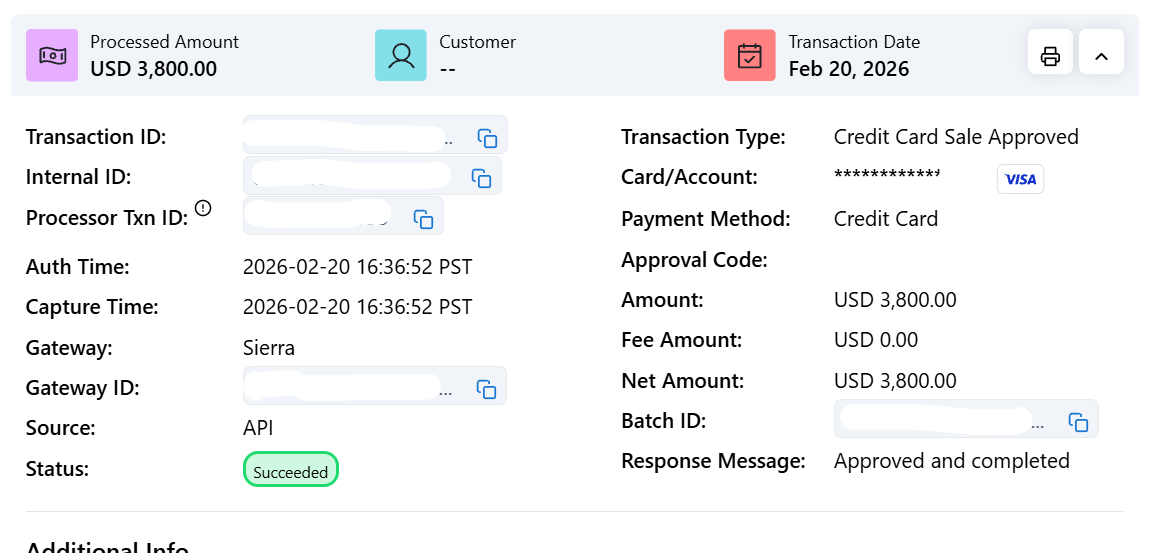This screenshot has width=1152, height=553.
Task: Click the Approved and completed response text
Action: [951, 461]
